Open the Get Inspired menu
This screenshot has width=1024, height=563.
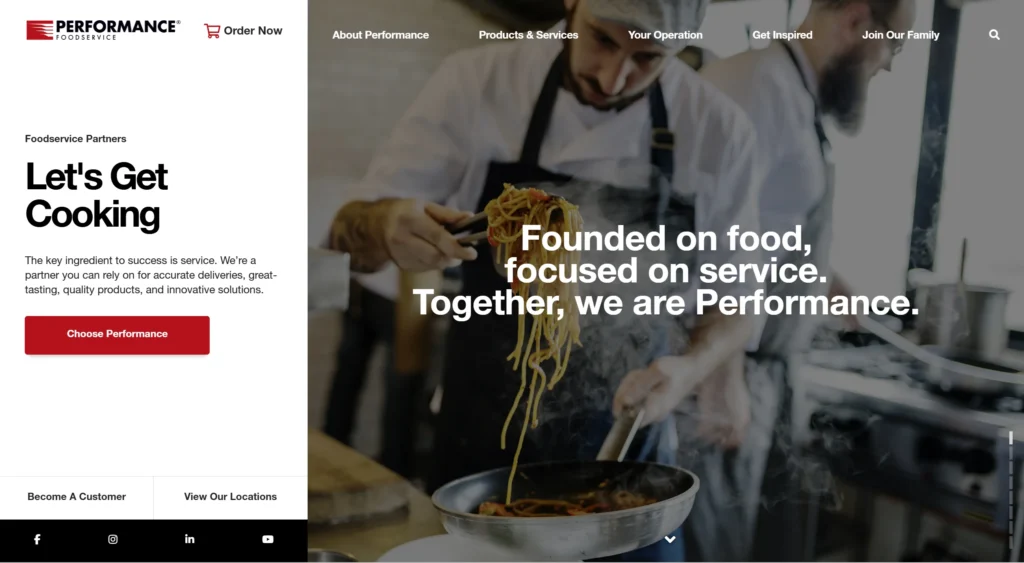point(782,35)
